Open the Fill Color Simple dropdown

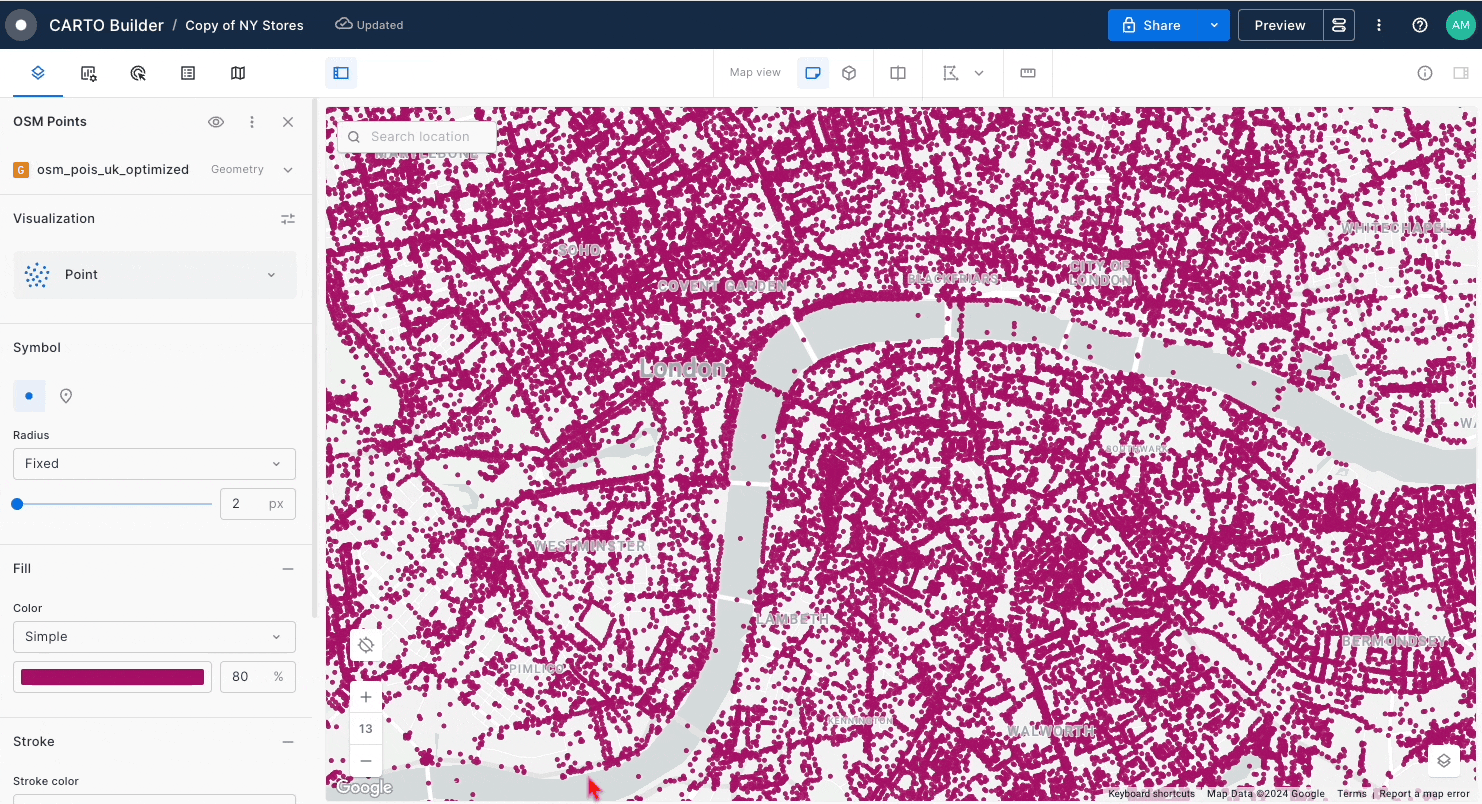point(154,637)
